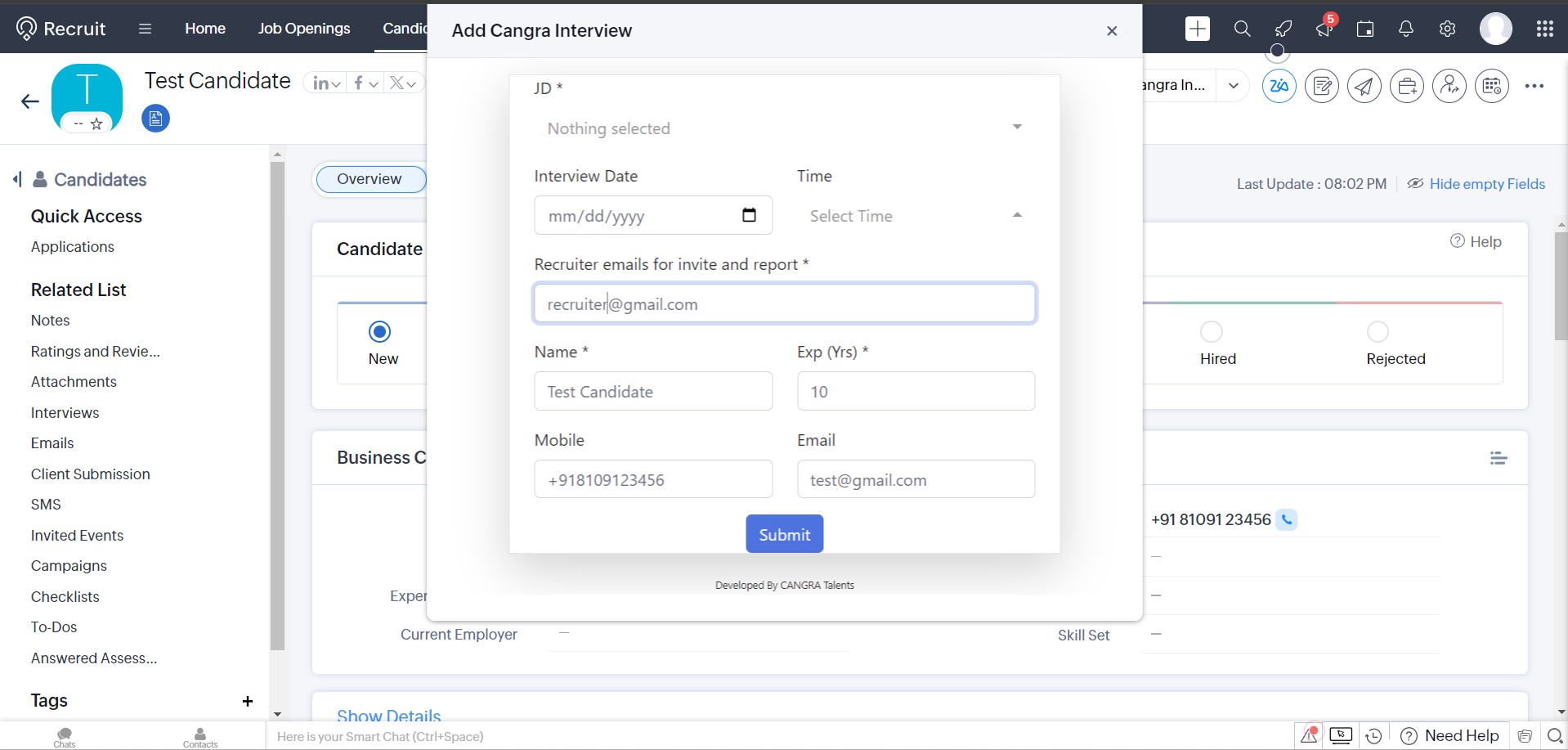The image size is (1568, 750).
Task: Click the Recruiter emails input field
Action: click(785, 303)
